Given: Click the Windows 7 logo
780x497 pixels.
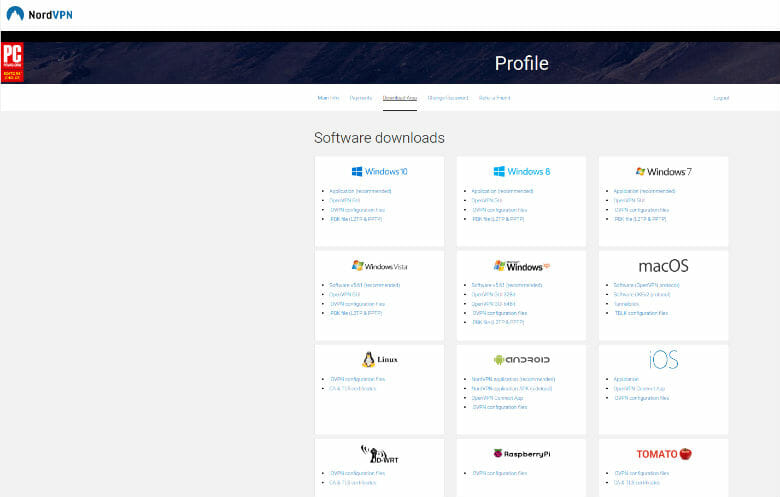Looking at the screenshot, I should [663, 172].
